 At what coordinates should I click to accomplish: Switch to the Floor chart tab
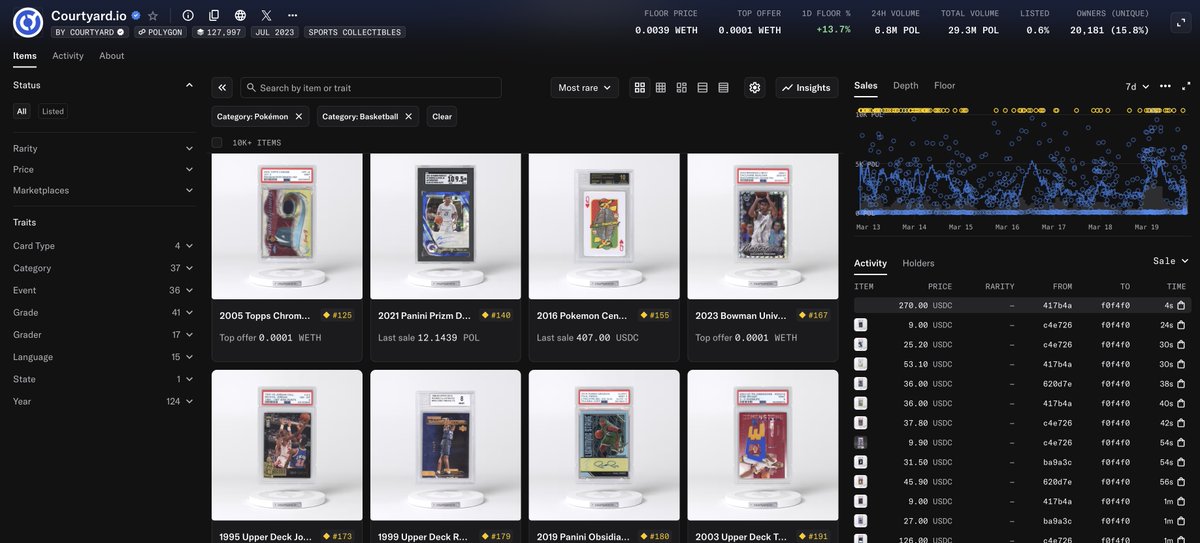tap(945, 86)
